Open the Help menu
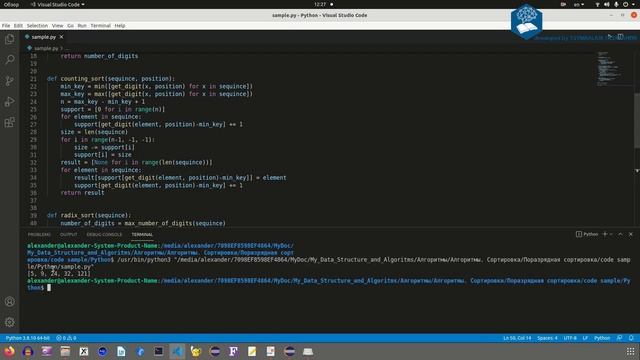Viewport: 640px width, 360px height. (x=120, y=25)
